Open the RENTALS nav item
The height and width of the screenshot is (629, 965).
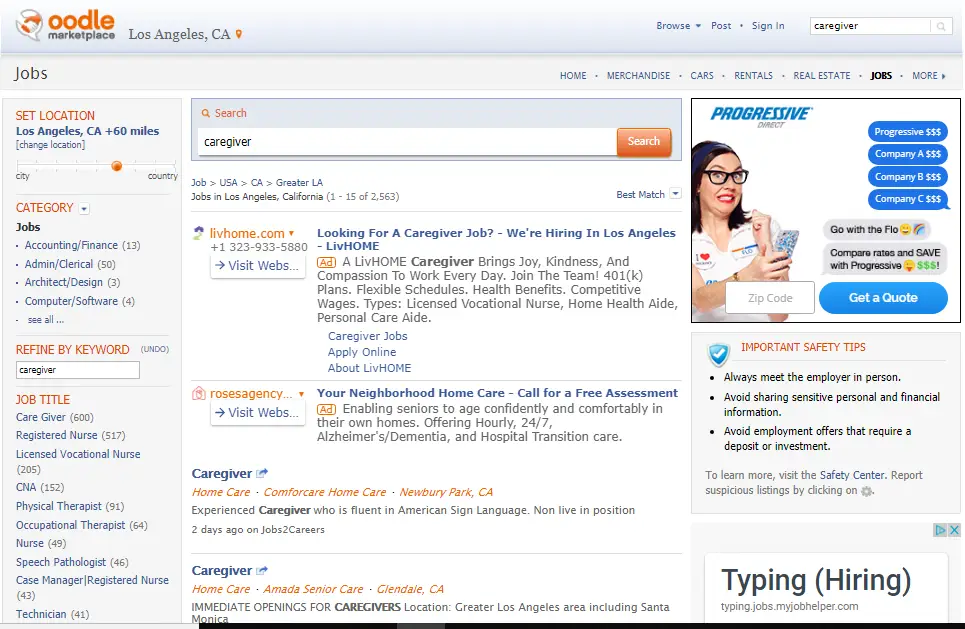(753, 76)
